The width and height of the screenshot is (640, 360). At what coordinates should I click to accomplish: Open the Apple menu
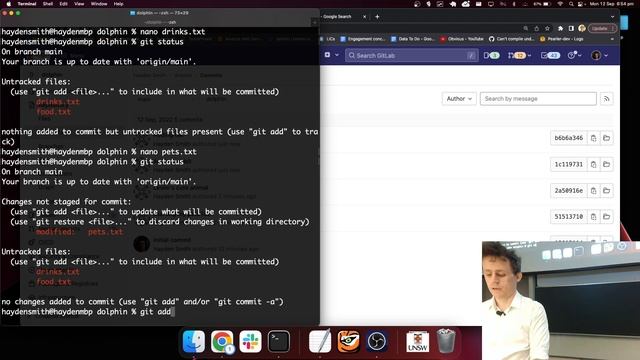(8, 4)
